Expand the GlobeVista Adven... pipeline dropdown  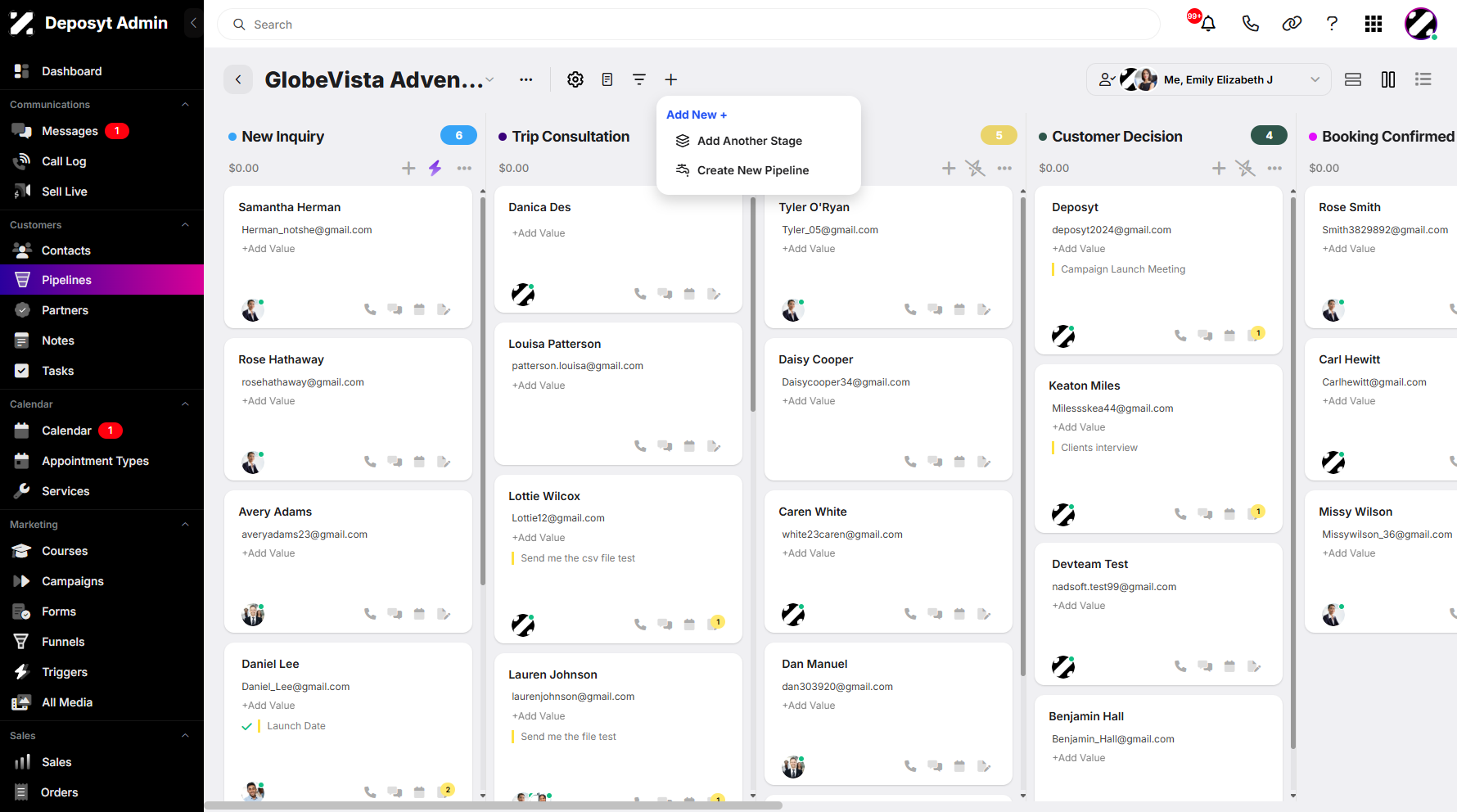489,79
